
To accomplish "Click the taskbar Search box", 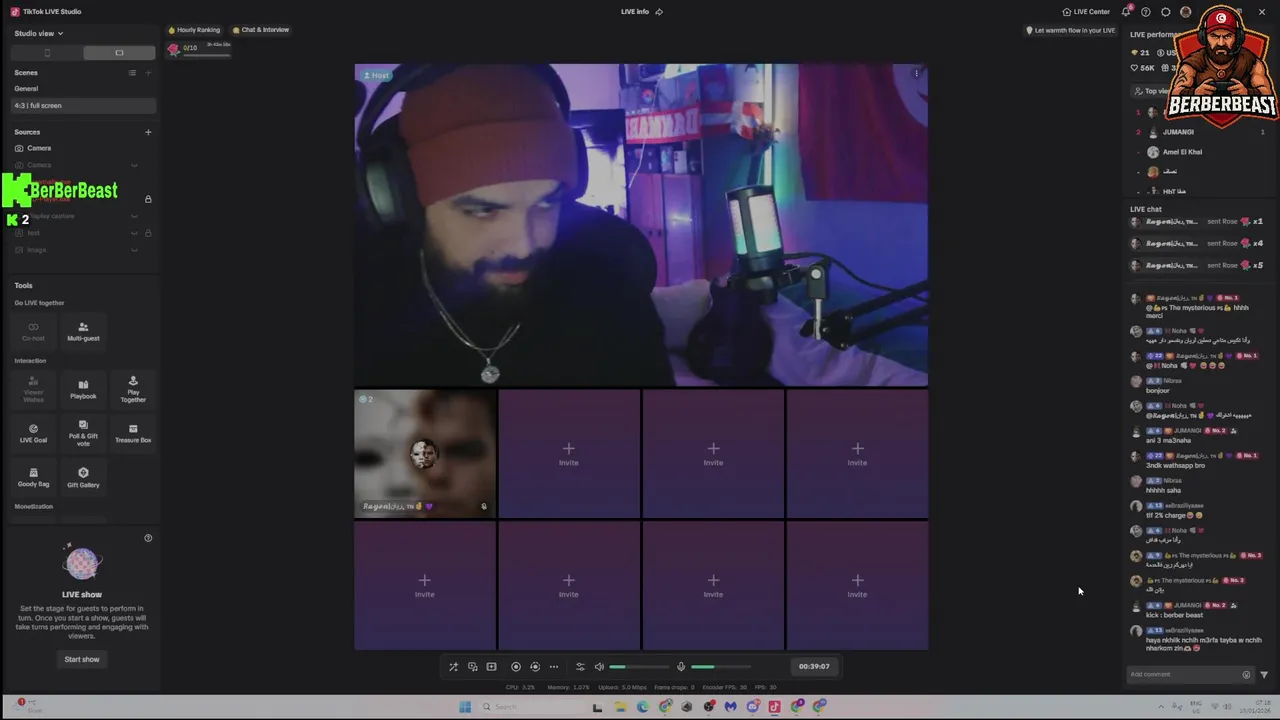I will point(530,707).
